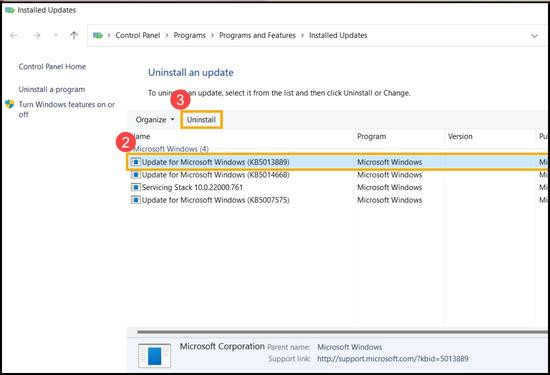The image size is (550, 375).
Task: Click the shield icon beside Windows features
Action: (x=10, y=104)
